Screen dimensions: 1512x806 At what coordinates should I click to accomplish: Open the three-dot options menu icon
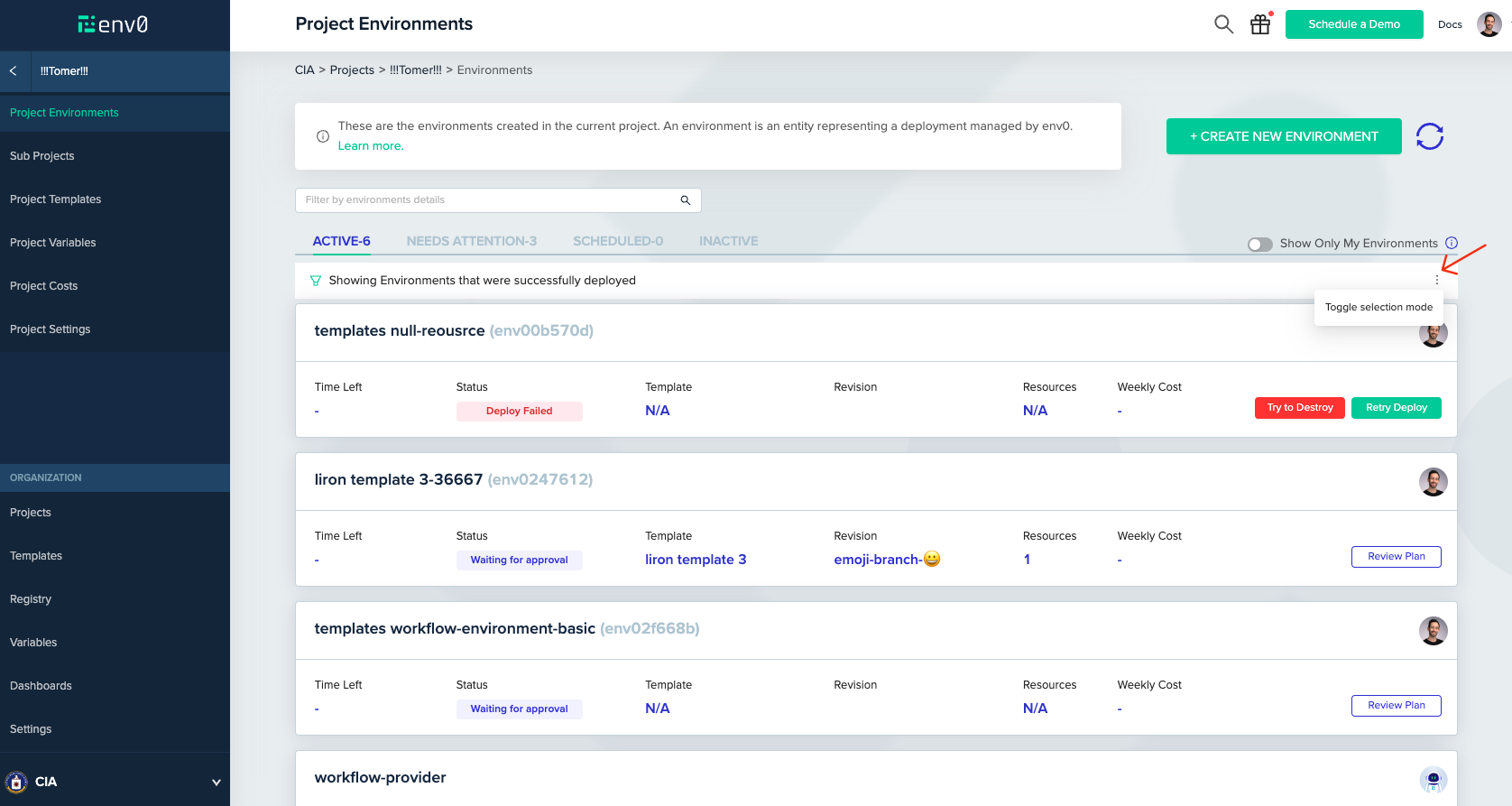[x=1437, y=281]
